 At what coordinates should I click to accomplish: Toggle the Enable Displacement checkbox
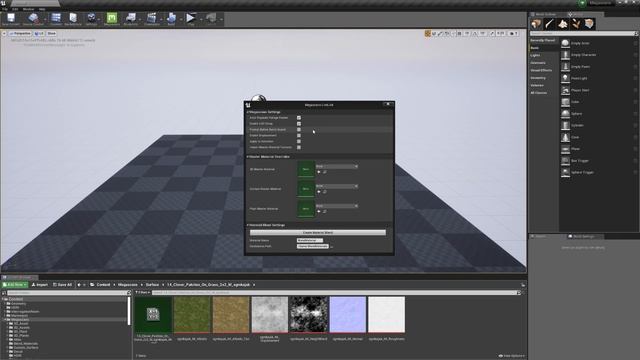pyautogui.click(x=299, y=135)
